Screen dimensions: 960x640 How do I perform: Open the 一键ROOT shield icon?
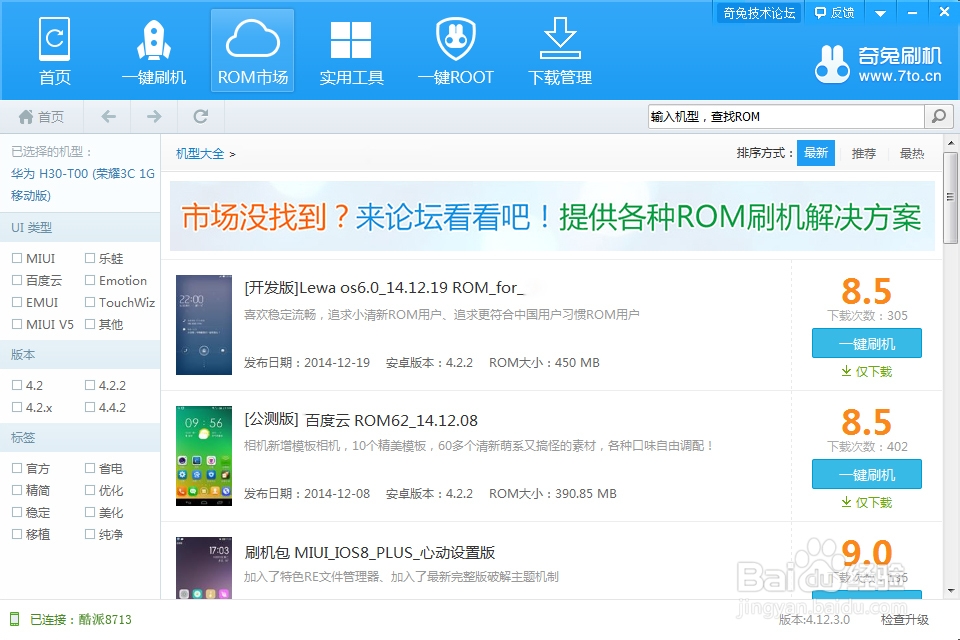point(456,51)
